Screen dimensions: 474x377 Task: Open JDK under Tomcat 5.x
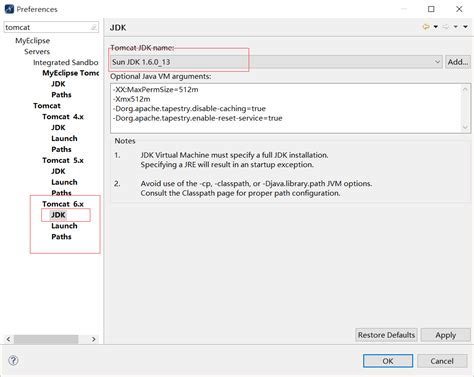(58, 171)
